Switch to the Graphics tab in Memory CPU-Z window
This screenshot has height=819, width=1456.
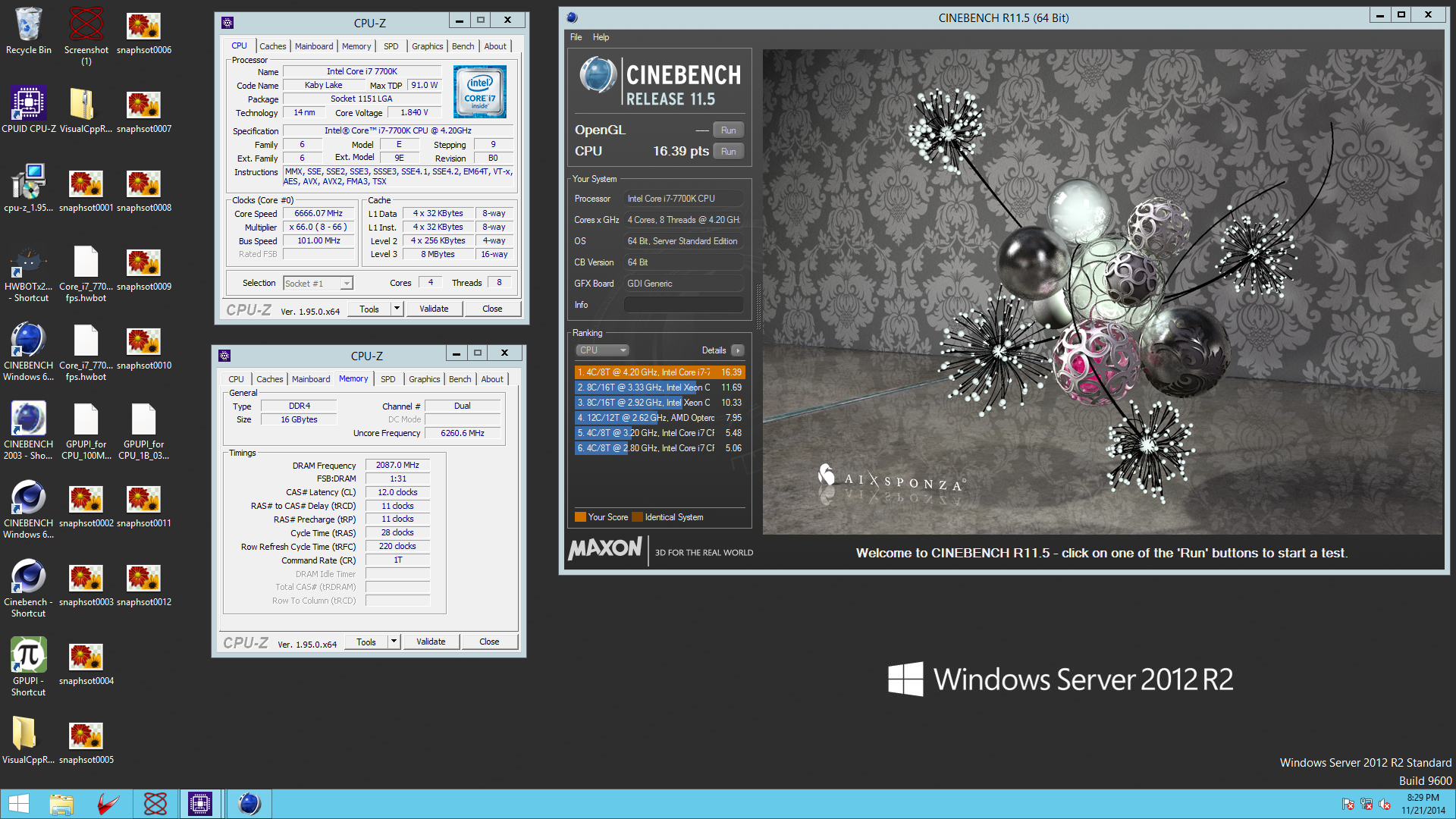[425, 379]
